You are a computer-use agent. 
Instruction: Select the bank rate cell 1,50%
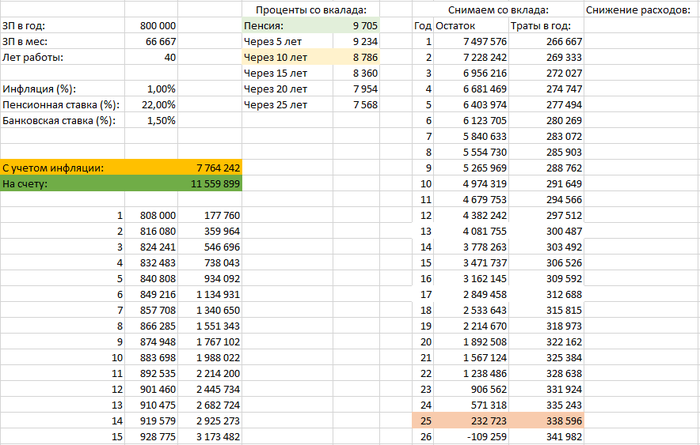tap(159, 121)
